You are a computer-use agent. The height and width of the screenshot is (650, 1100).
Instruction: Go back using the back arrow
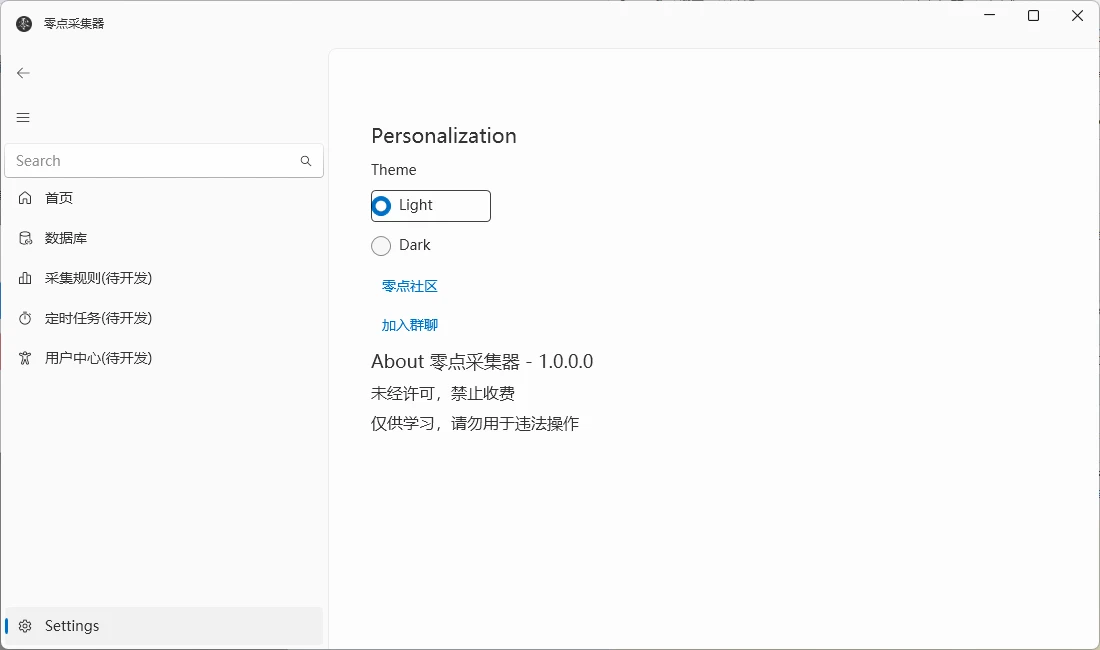point(23,73)
